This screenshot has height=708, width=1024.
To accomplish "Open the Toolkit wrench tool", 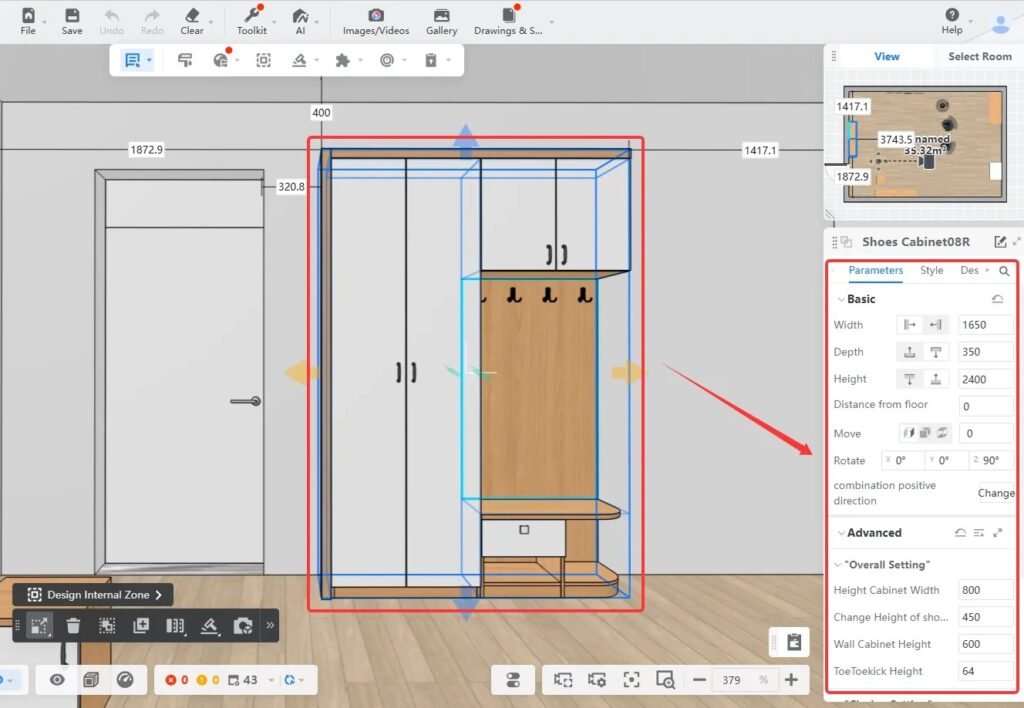I will tap(251, 21).
